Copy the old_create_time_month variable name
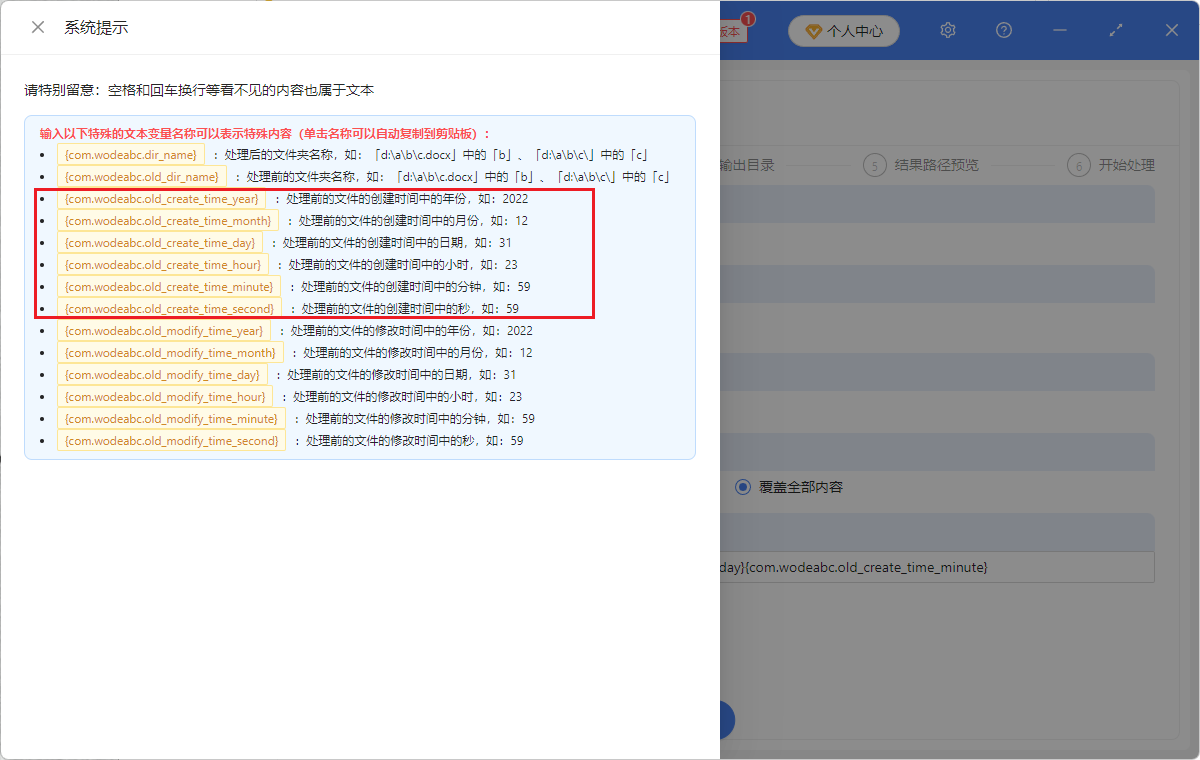The height and width of the screenshot is (760, 1200). (x=167, y=220)
